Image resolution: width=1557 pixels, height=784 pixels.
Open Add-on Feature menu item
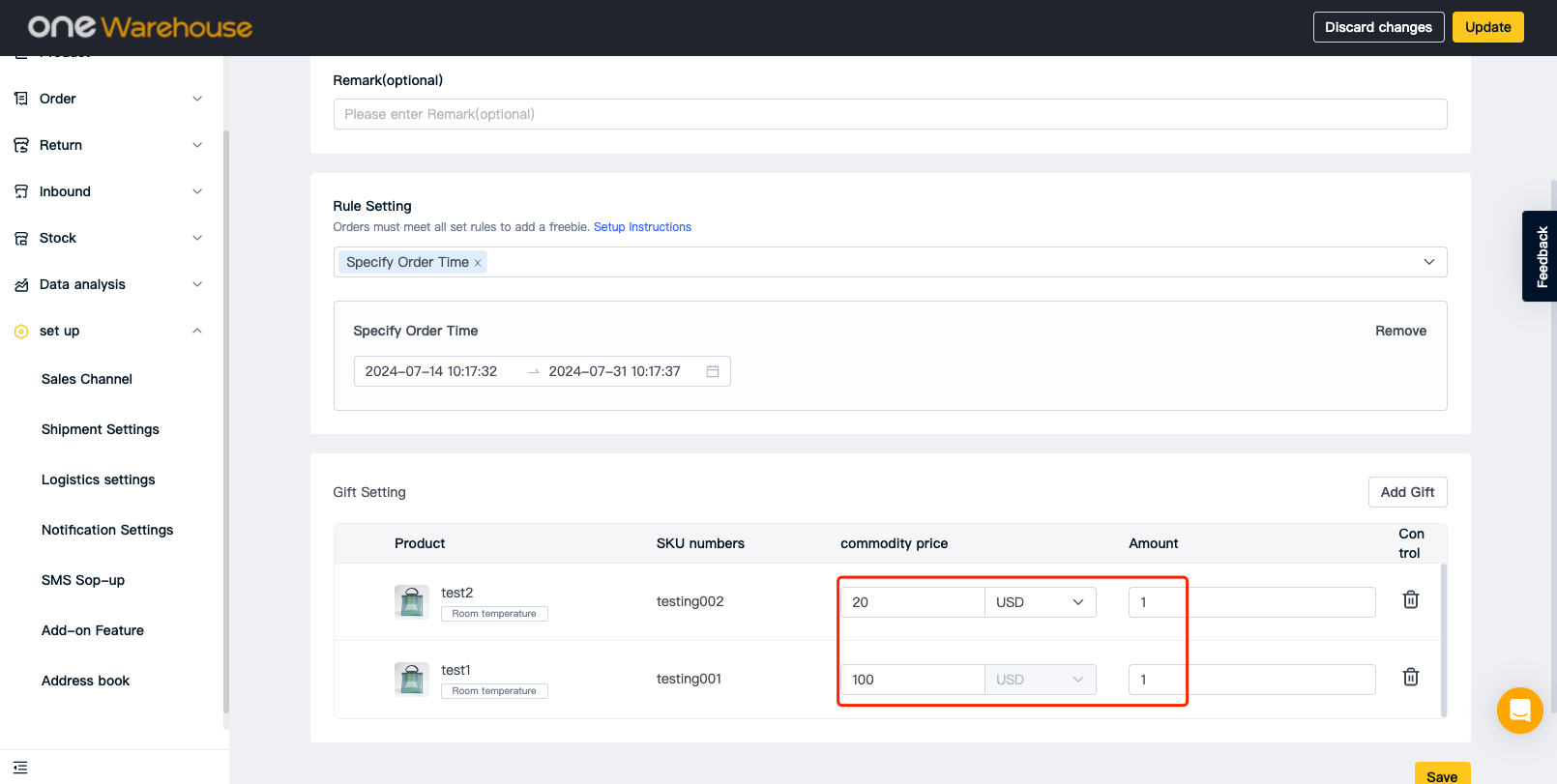pyautogui.click(x=93, y=630)
